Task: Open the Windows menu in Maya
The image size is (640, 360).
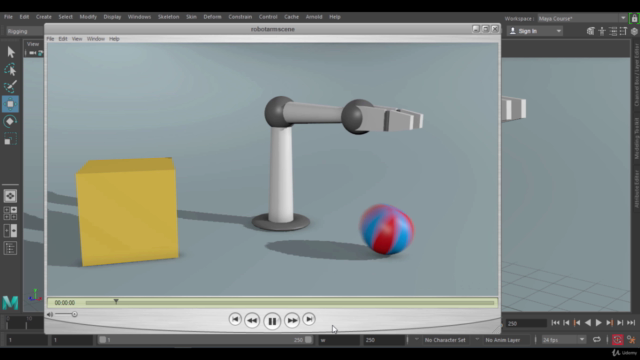Action: (x=139, y=17)
